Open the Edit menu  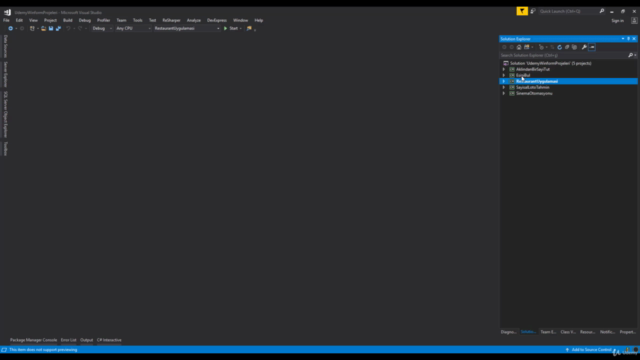tap(19, 20)
